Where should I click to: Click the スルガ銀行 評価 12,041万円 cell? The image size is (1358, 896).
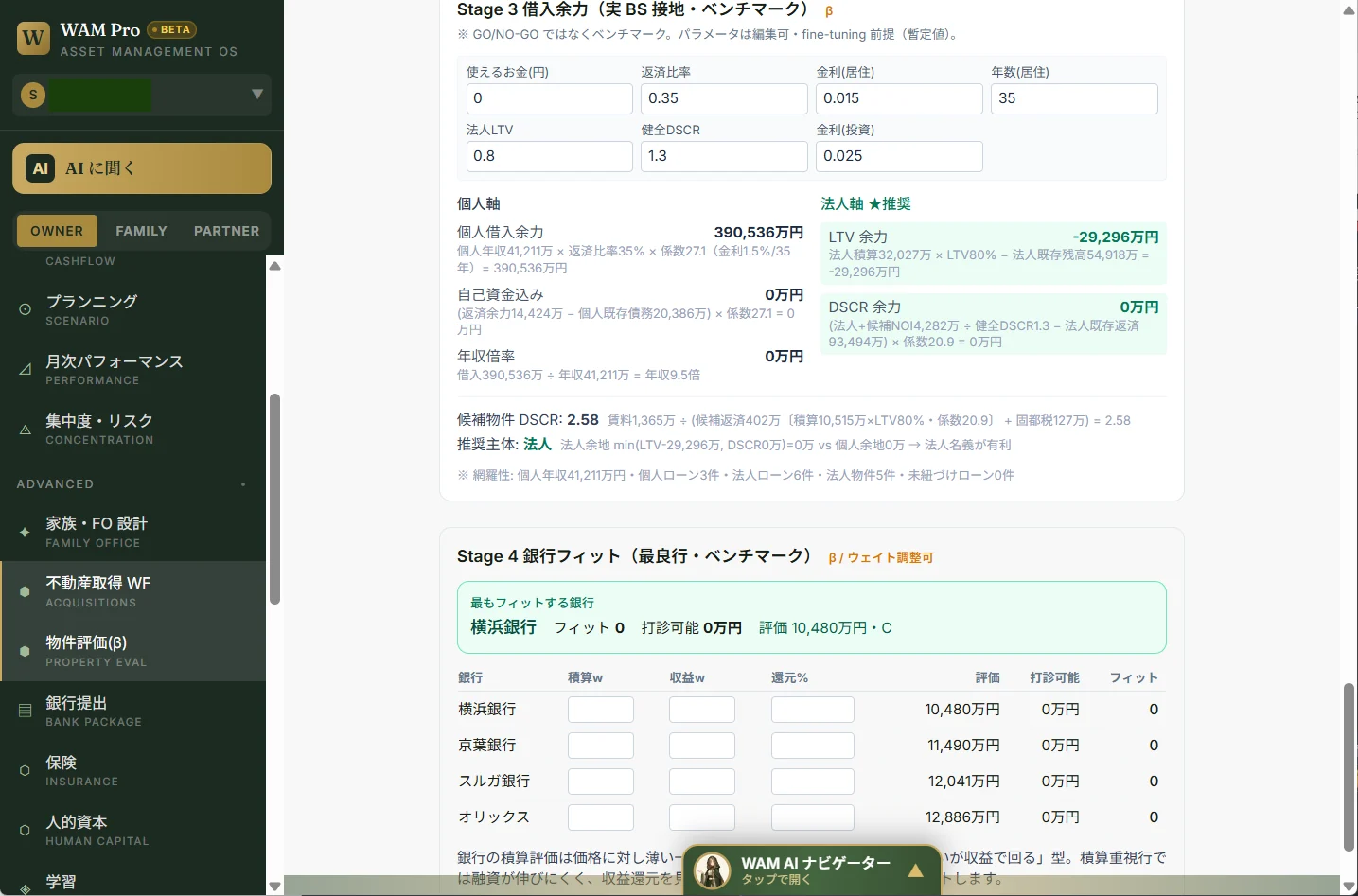[x=963, y=782]
